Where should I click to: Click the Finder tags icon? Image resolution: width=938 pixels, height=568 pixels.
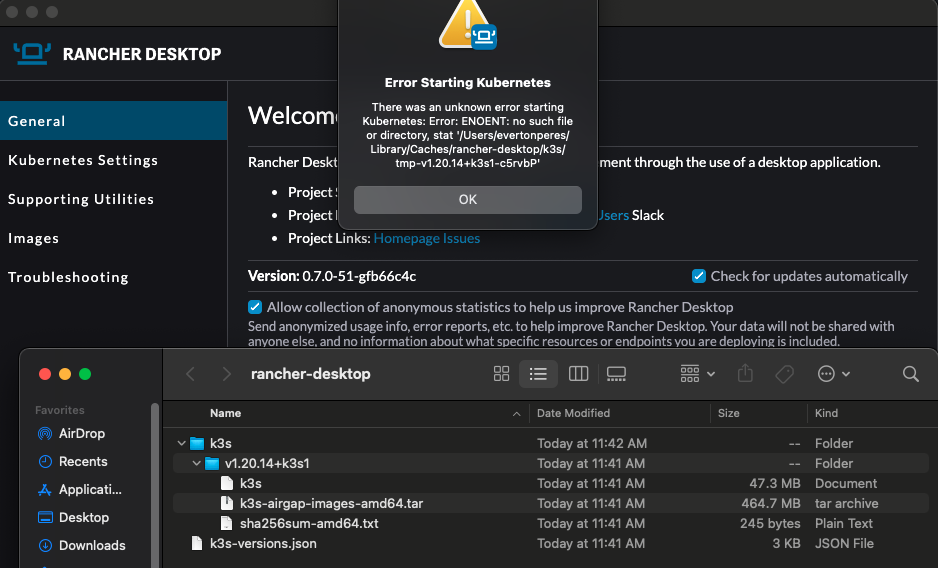(x=784, y=374)
